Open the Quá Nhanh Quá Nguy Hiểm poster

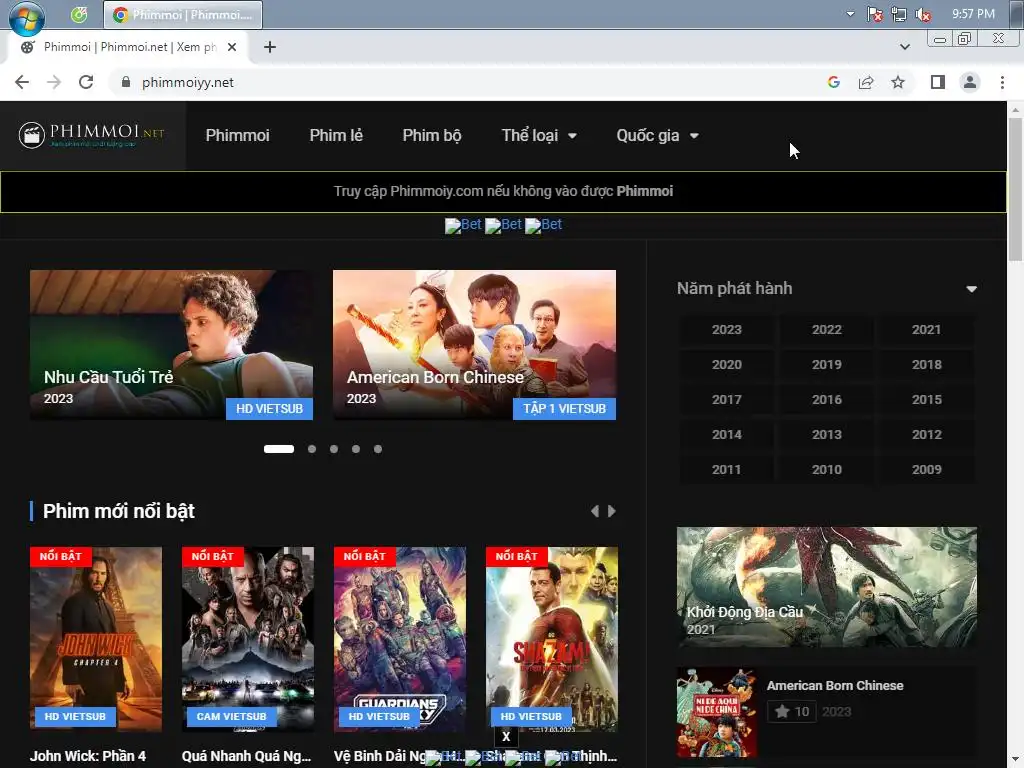(248, 638)
